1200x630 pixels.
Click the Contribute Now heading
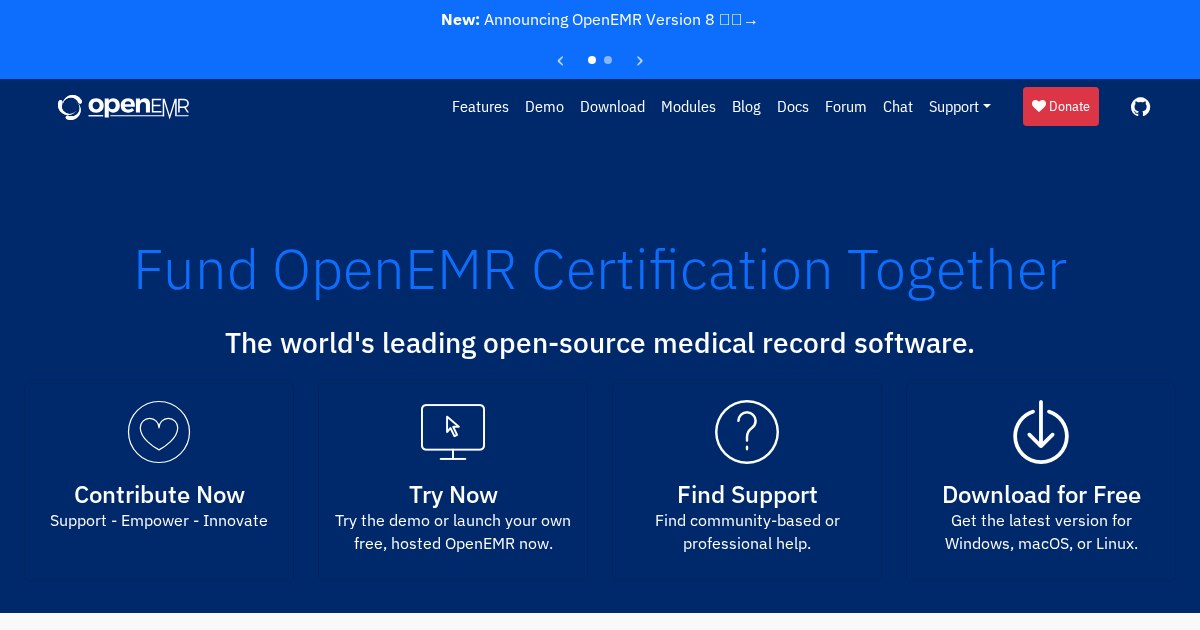pos(159,495)
